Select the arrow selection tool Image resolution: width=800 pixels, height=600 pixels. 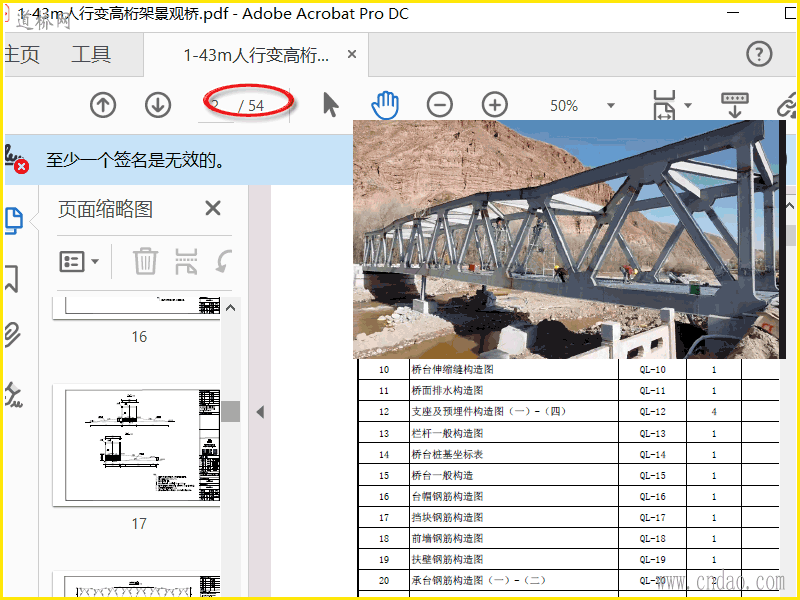pos(331,105)
